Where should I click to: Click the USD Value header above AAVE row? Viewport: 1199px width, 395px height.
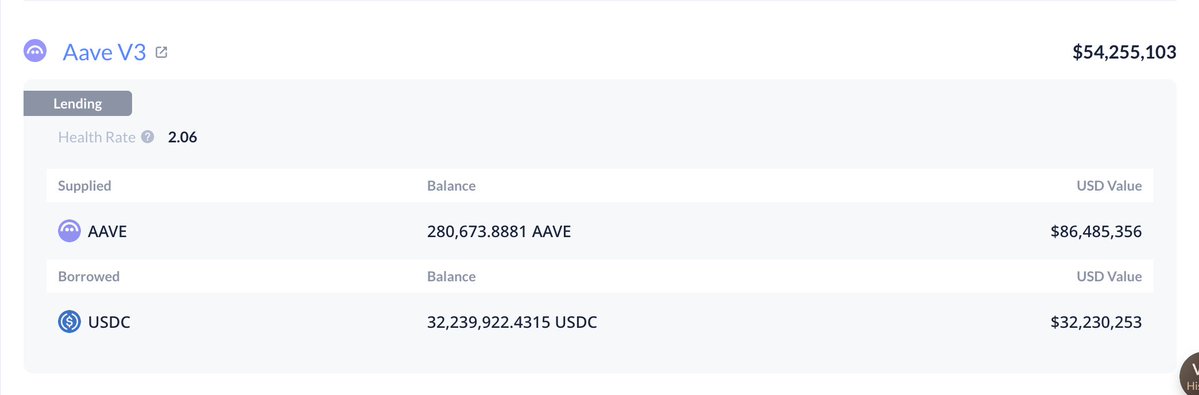pyautogui.click(x=1109, y=186)
